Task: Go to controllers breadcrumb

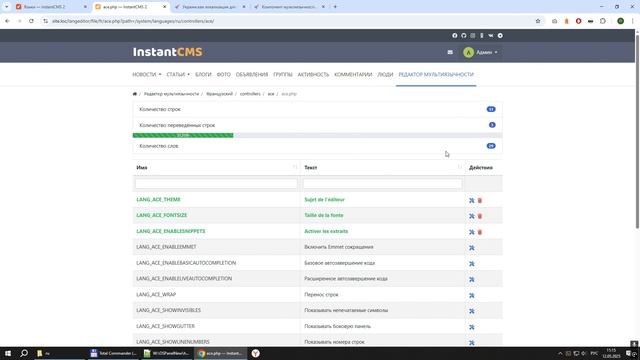Action: (x=250, y=94)
